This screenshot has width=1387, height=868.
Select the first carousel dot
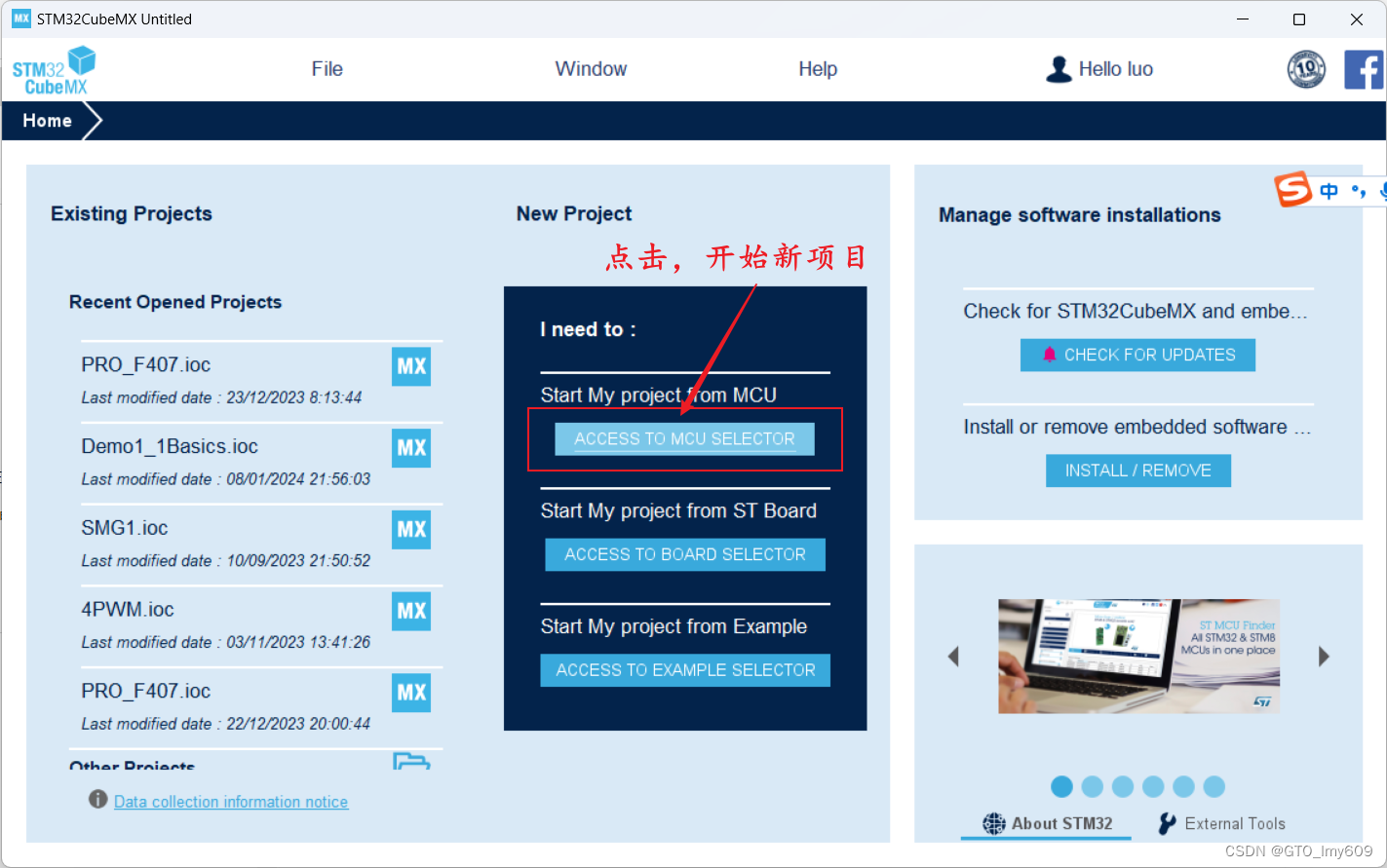tap(1062, 786)
